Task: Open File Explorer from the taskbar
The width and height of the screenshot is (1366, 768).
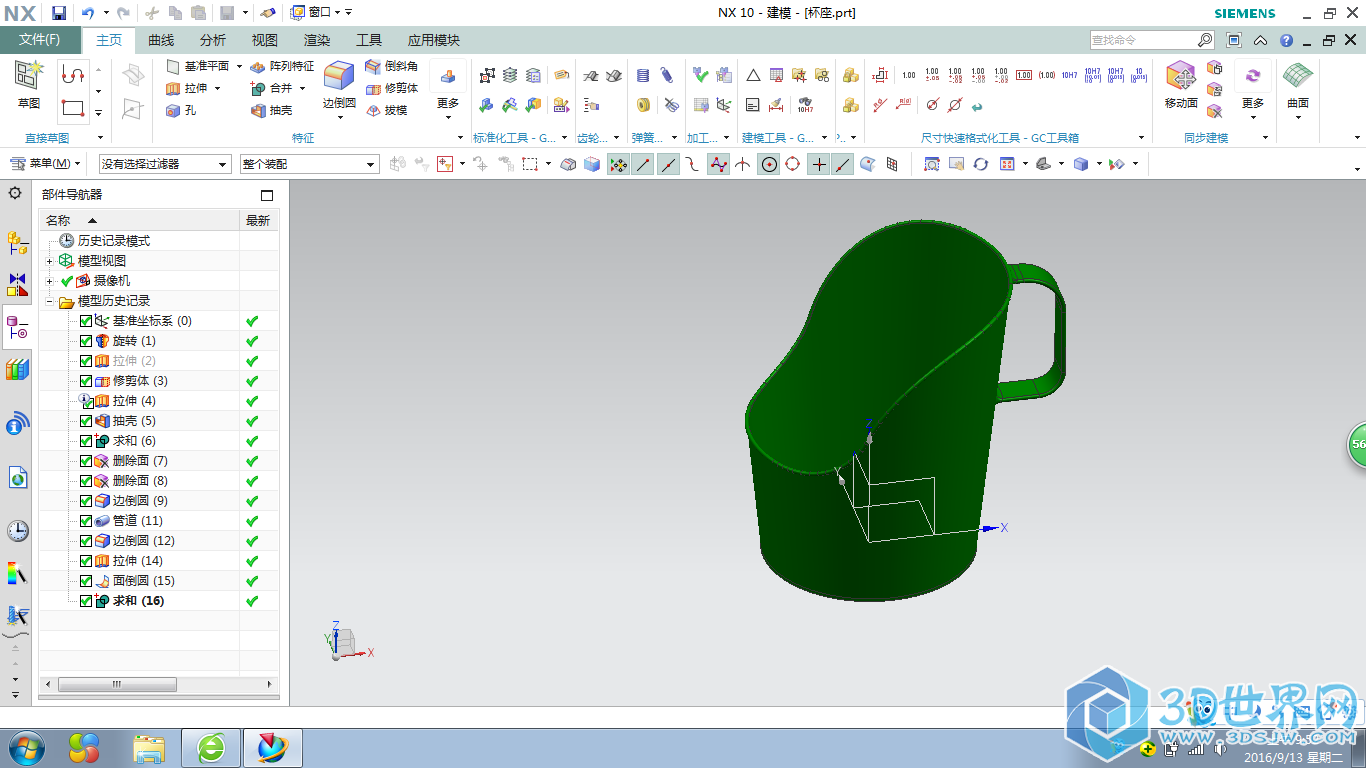Action: coord(149,747)
